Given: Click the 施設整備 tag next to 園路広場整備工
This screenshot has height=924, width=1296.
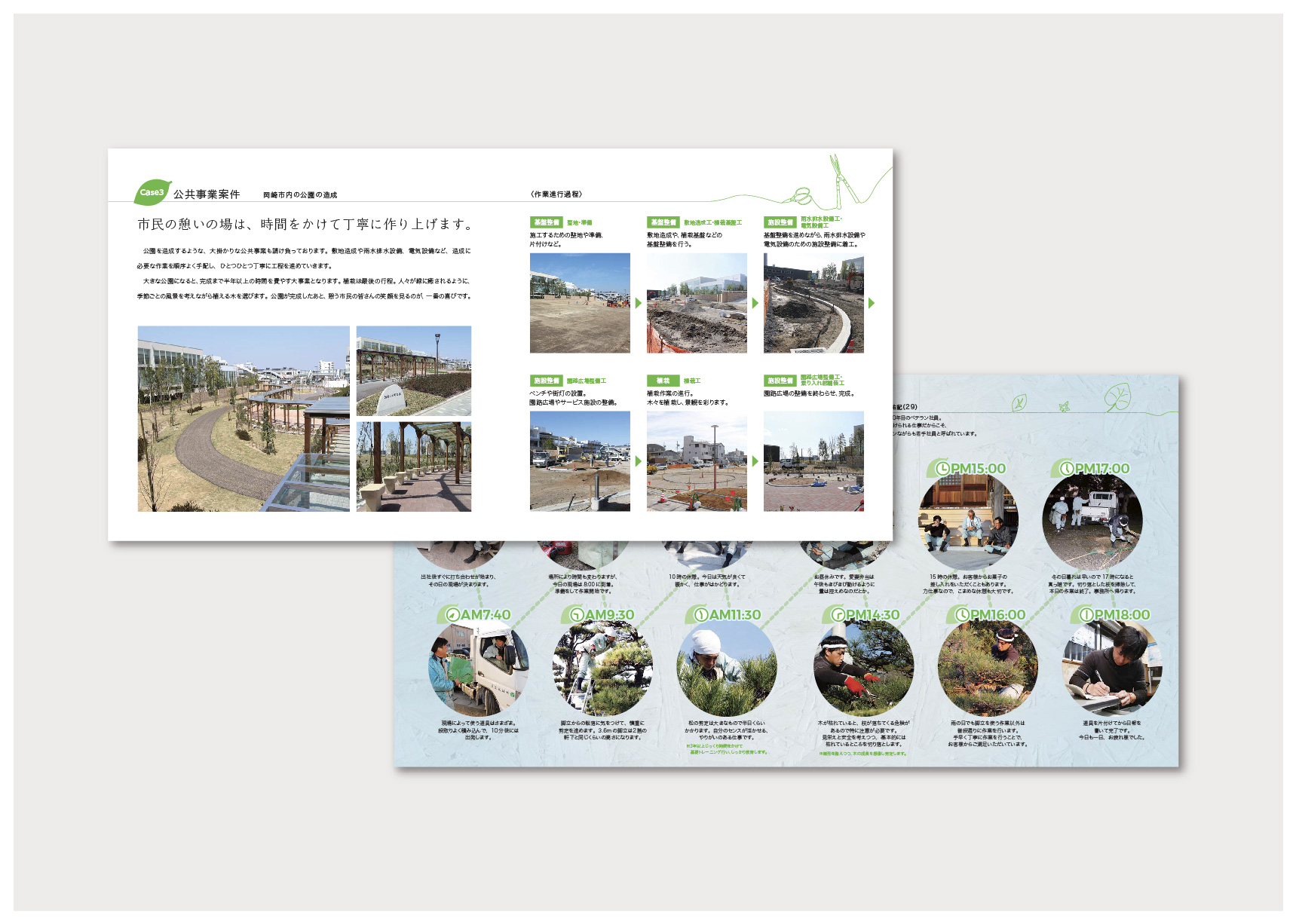Looking at the screenshot, I should click(x=546, y=381).
